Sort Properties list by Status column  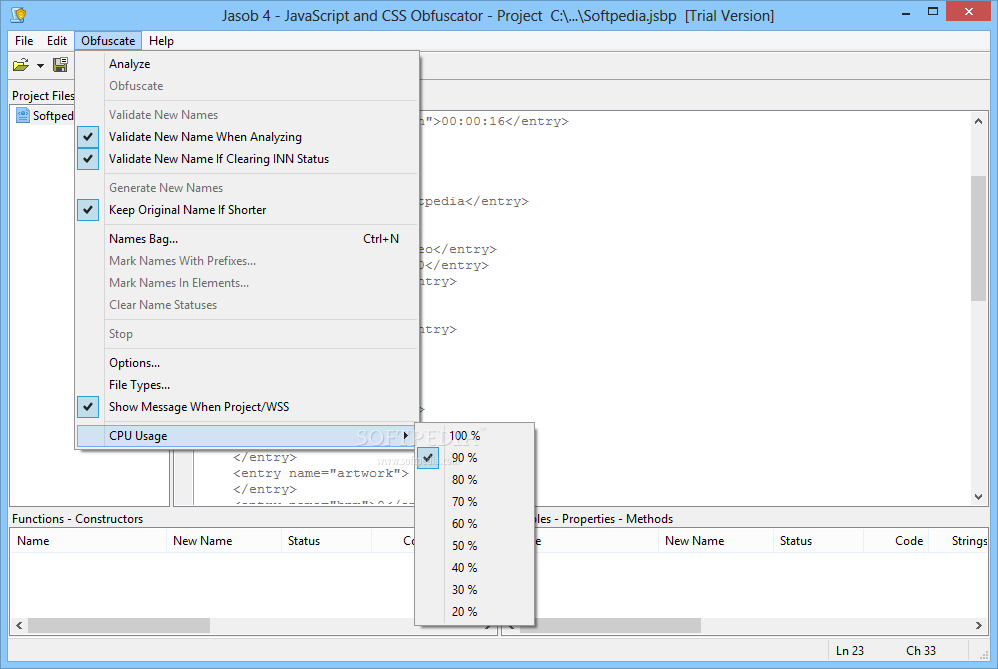click(x=818, y=540)
